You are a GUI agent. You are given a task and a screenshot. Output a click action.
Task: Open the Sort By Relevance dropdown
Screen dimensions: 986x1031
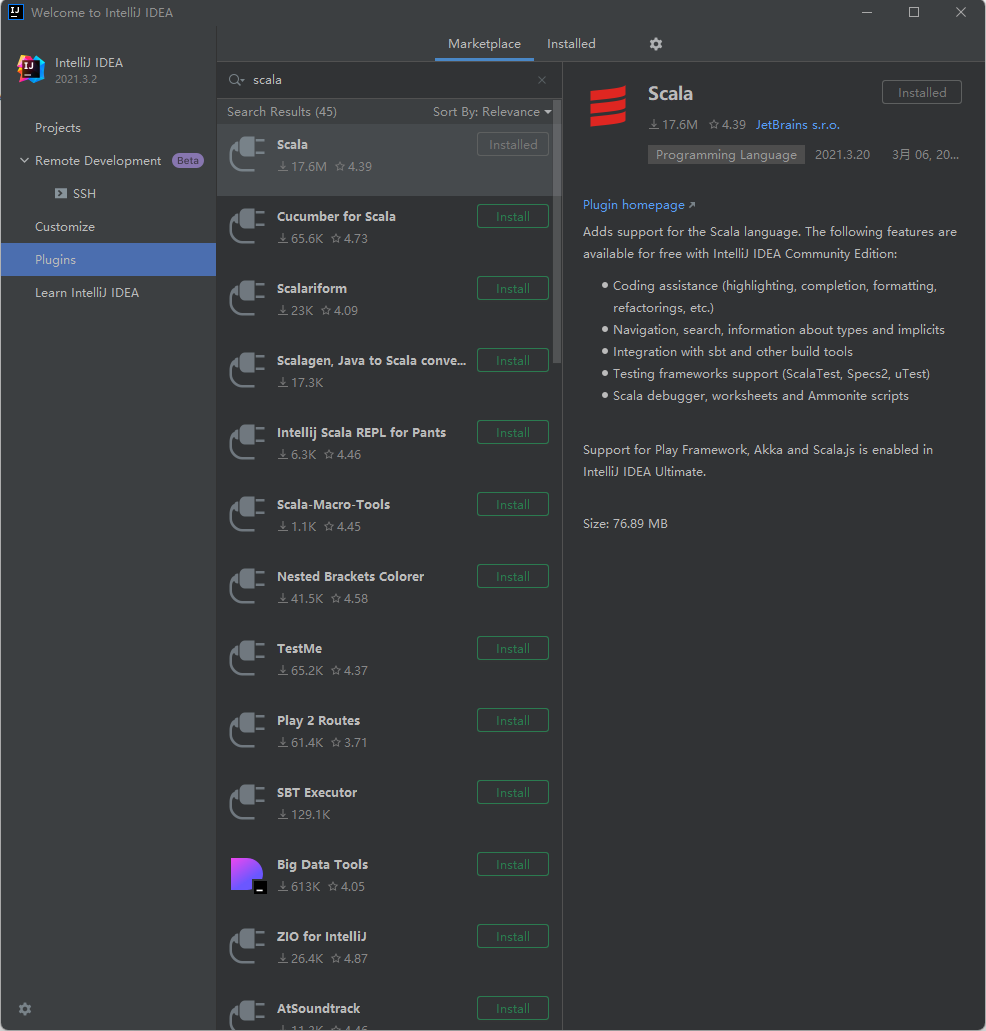(492, 112)
